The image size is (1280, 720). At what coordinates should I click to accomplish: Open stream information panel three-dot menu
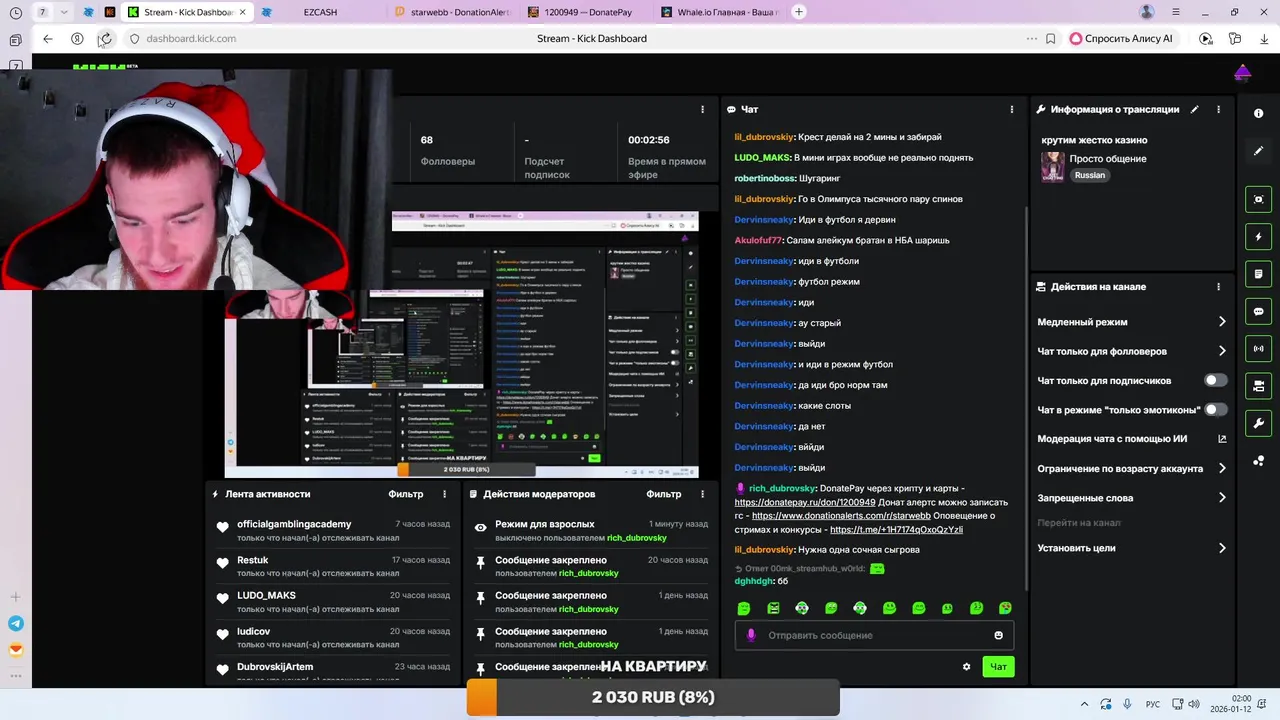click(x=1218, y=109)
